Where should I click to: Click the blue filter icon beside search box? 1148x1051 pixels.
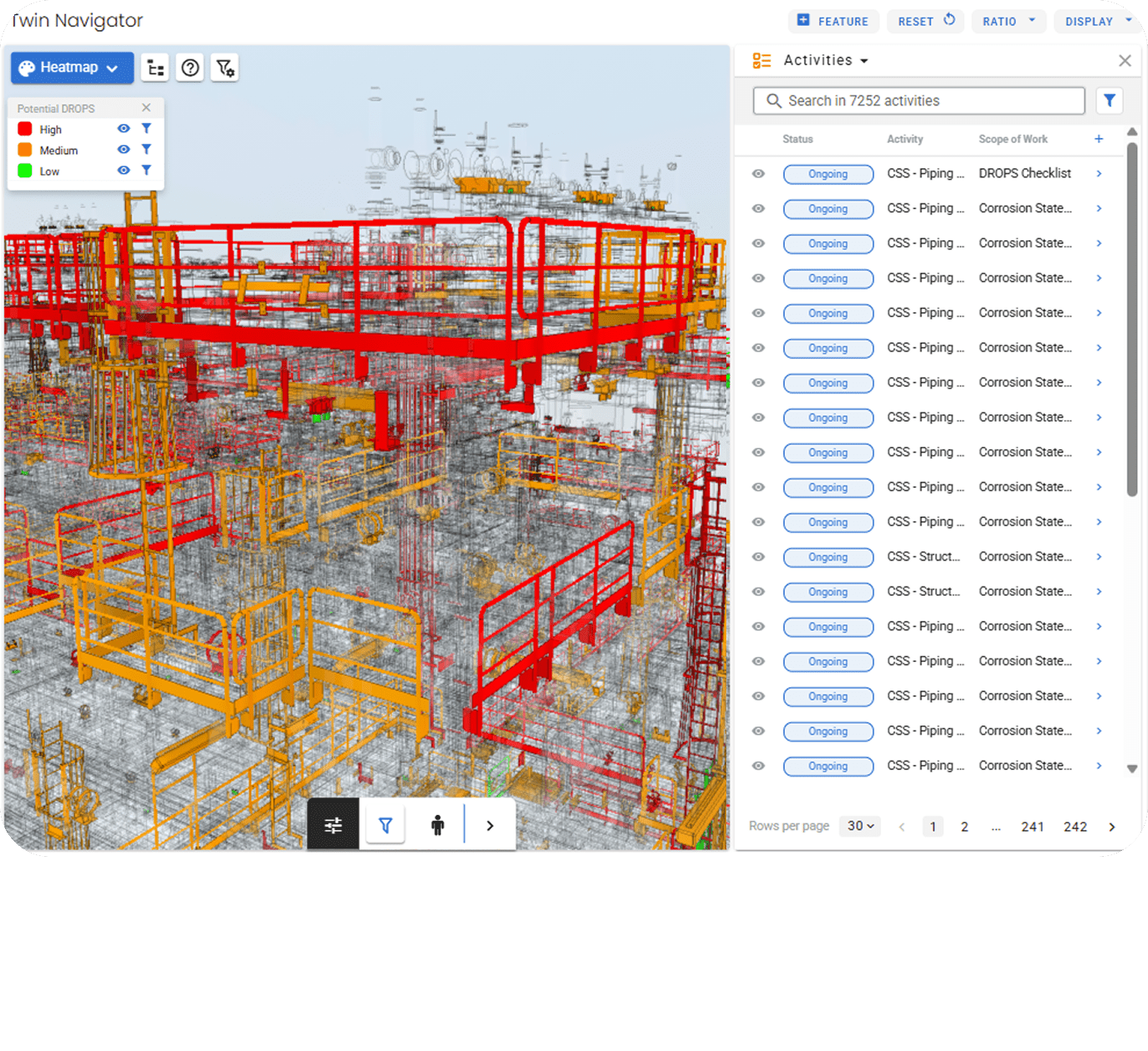[1109, 100]
